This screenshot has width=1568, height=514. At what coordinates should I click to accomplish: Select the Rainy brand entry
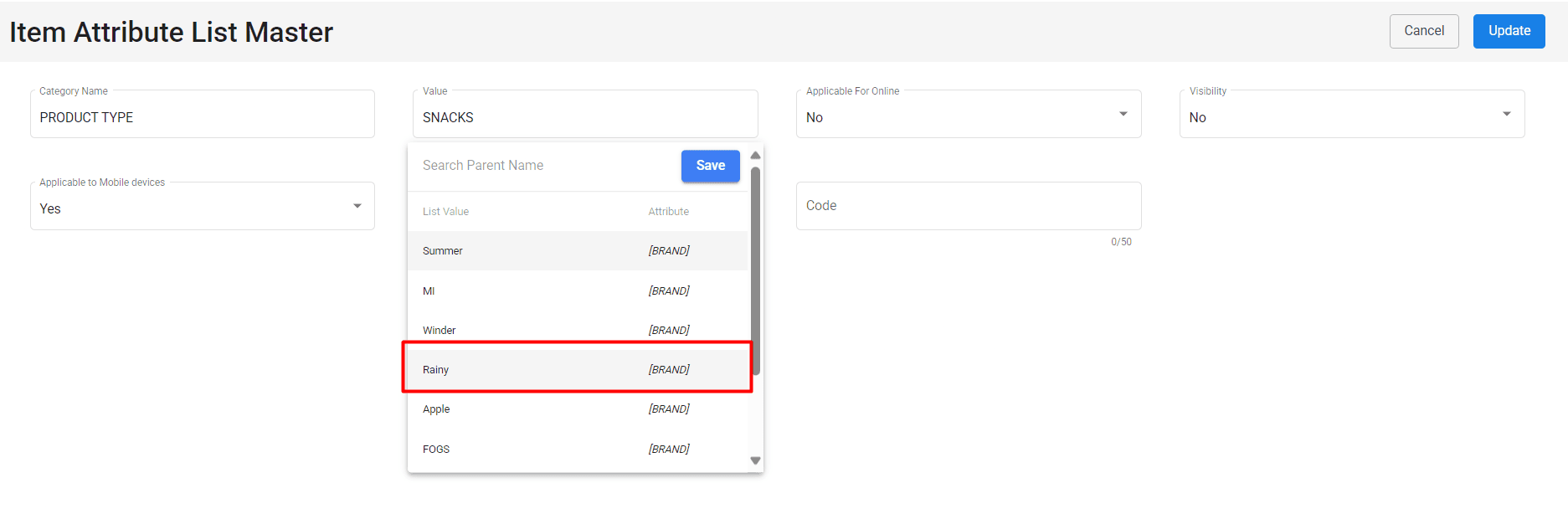(577, 370)
